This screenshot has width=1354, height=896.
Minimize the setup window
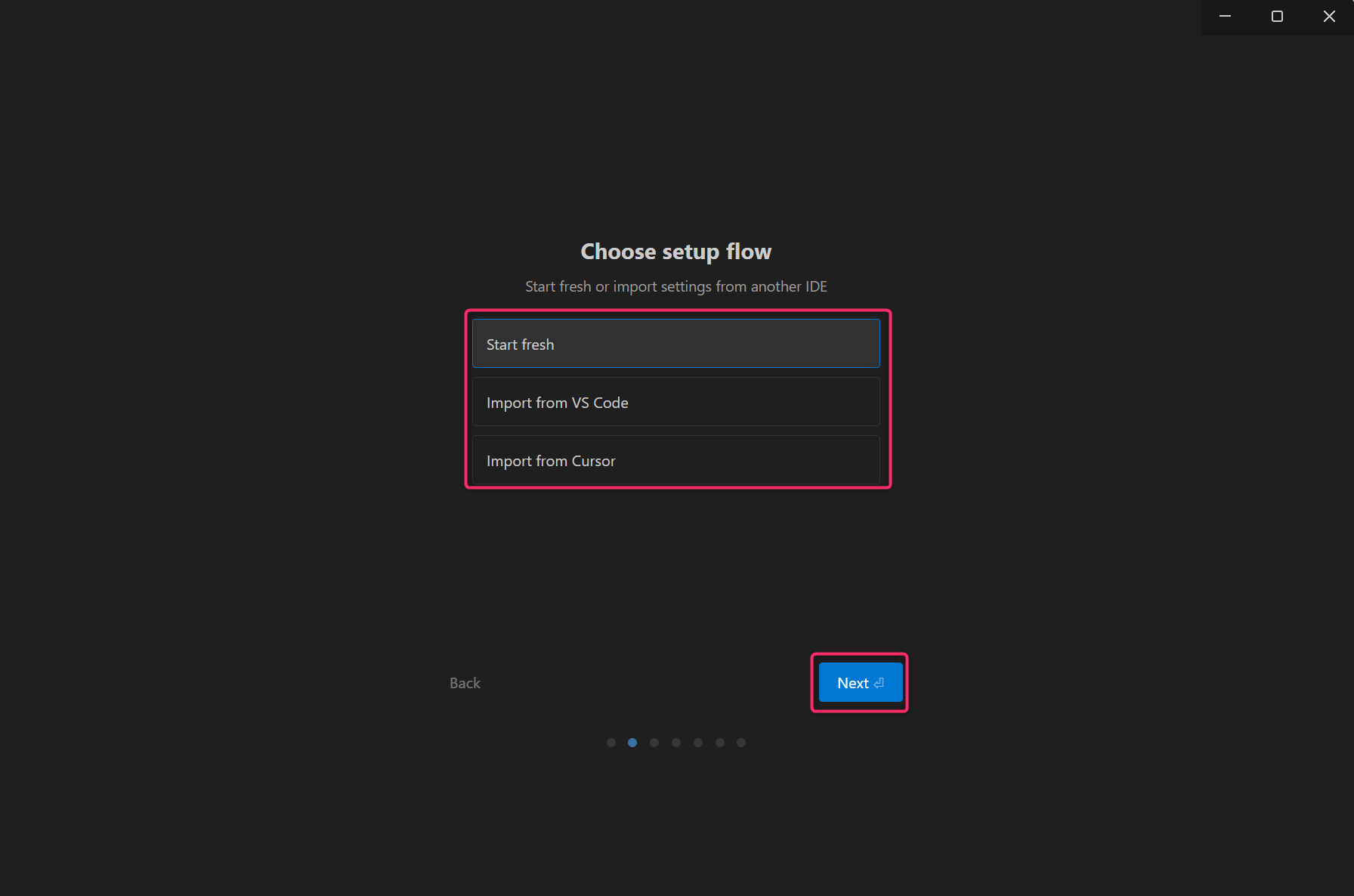click(1226, 17)
